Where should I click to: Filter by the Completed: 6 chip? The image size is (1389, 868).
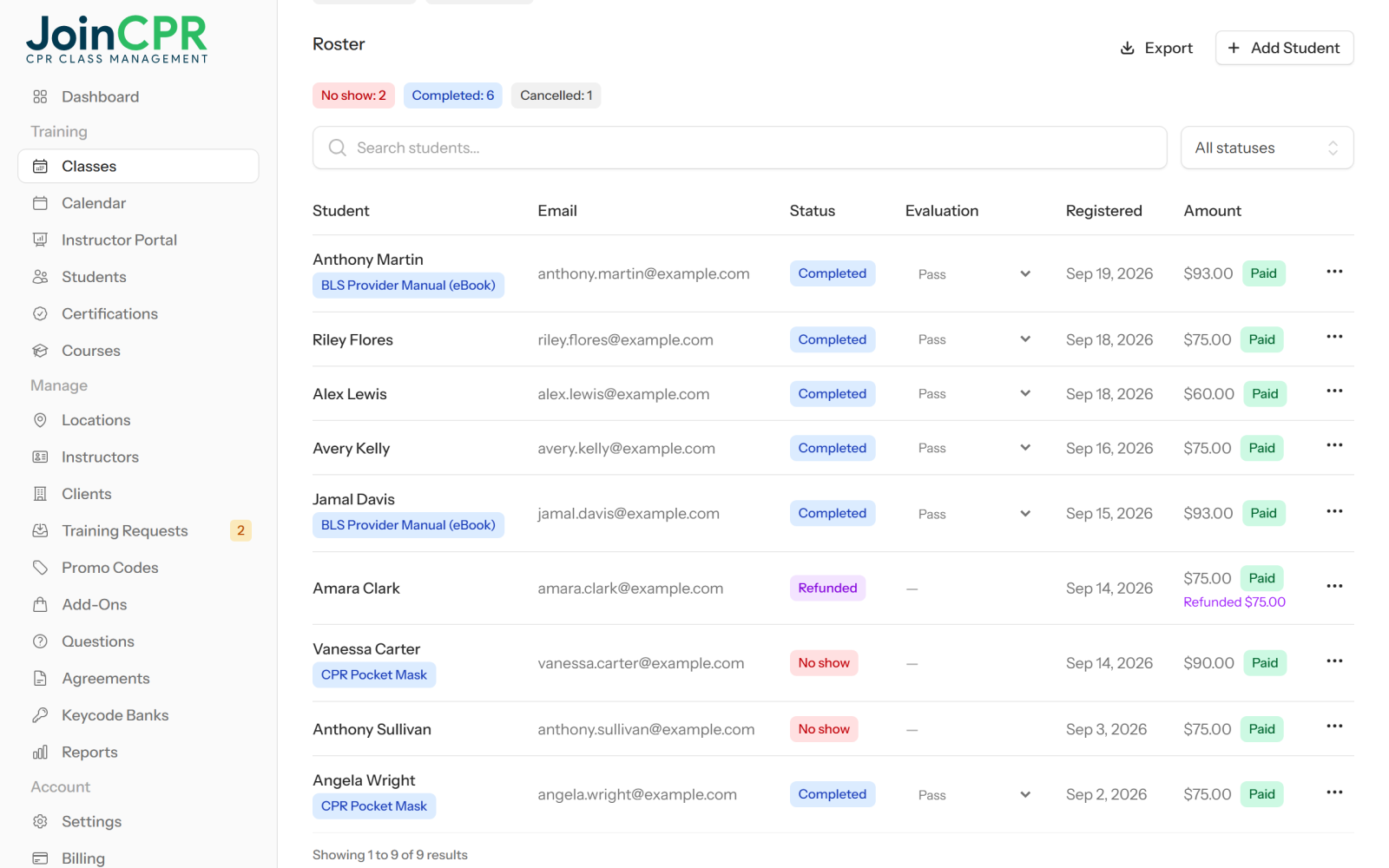pos(453,95)
